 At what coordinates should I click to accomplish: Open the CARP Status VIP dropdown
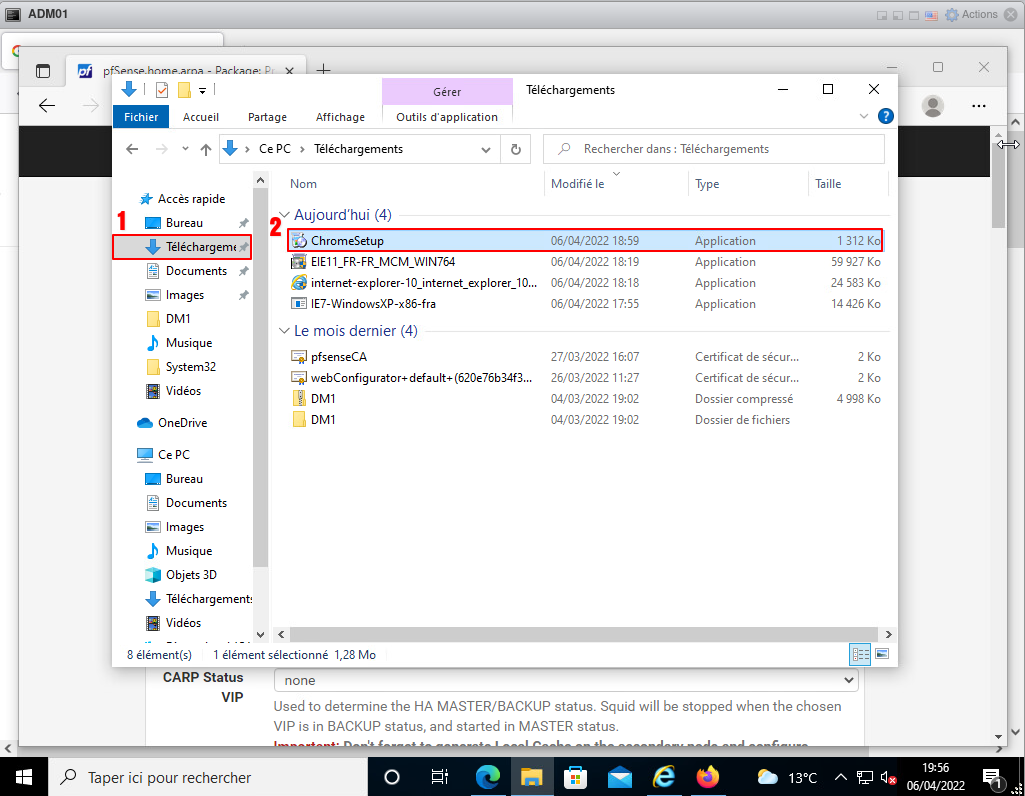566,680
